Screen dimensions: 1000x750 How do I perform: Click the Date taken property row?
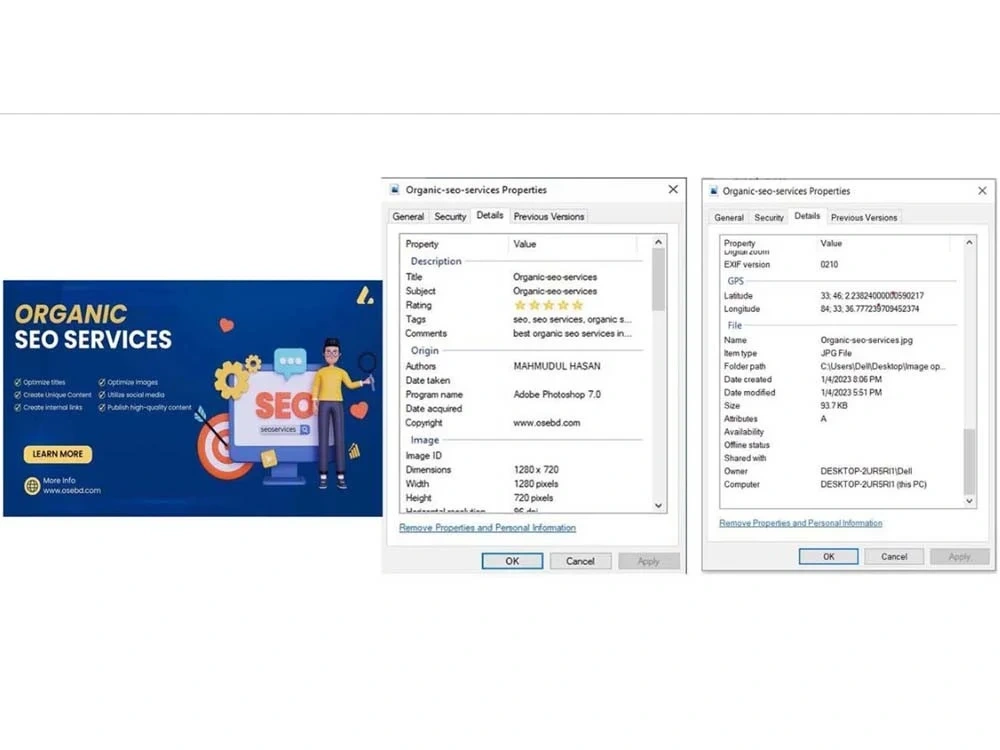click(x=522, y=380)
